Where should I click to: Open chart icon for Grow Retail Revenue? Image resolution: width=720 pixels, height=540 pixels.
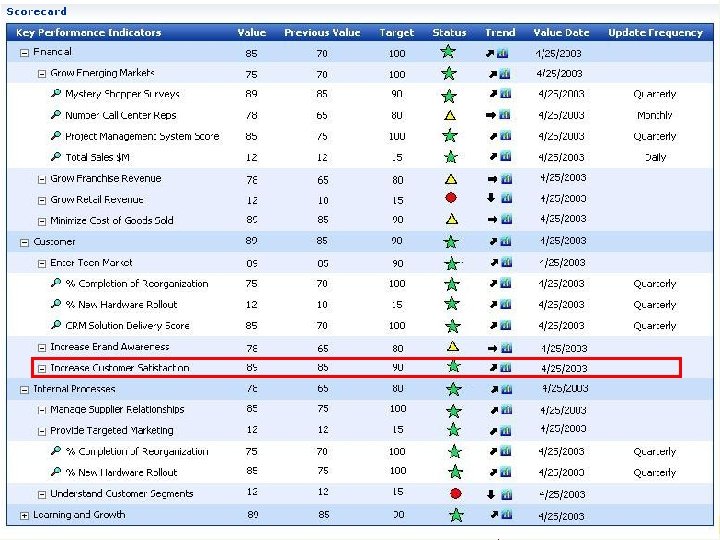506,198
